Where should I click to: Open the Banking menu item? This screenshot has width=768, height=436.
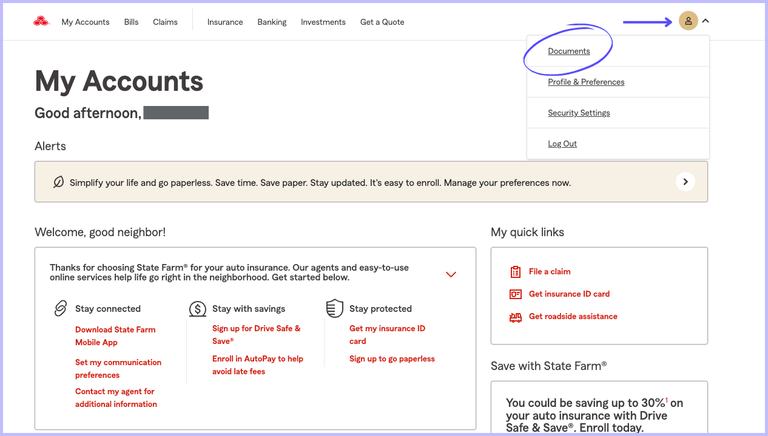272,22
